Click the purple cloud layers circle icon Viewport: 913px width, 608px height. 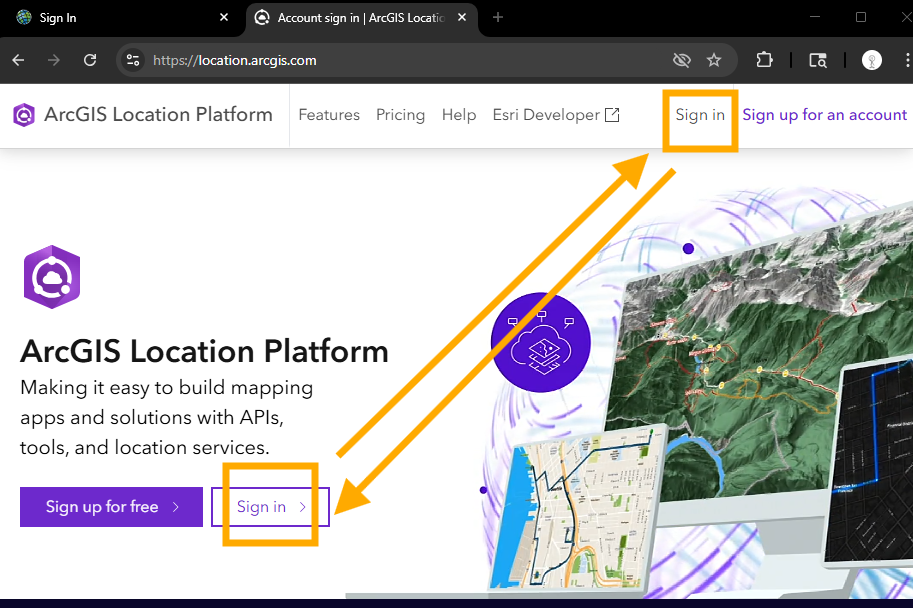click(x=541, y=342)
